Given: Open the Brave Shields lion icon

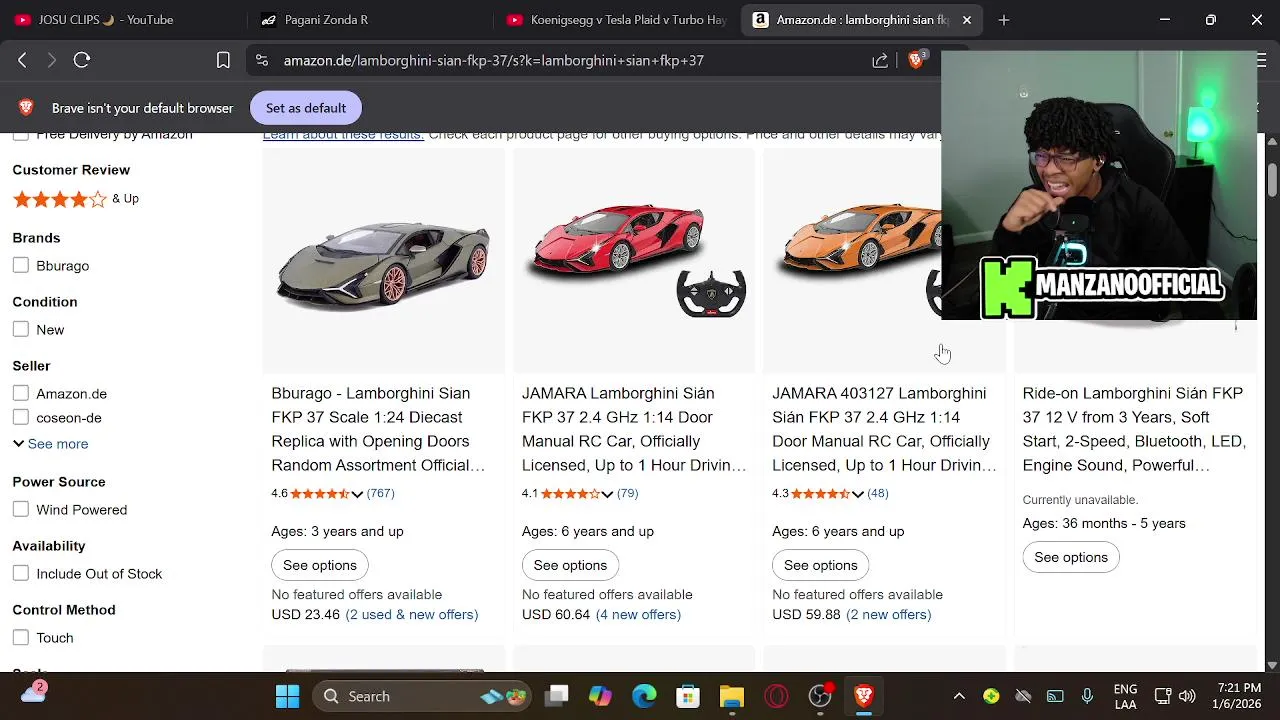Looking at the screenshot, I should [915, 60].
